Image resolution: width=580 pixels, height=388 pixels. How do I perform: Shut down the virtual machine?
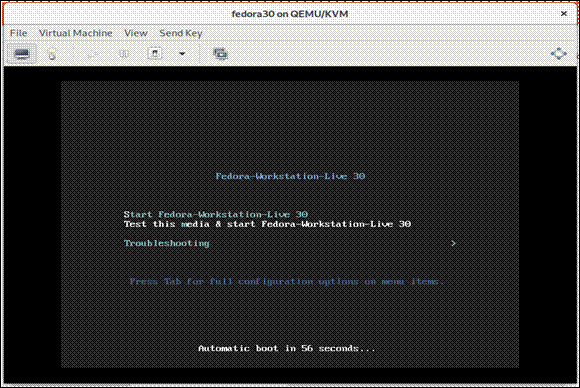pos(155,54)
